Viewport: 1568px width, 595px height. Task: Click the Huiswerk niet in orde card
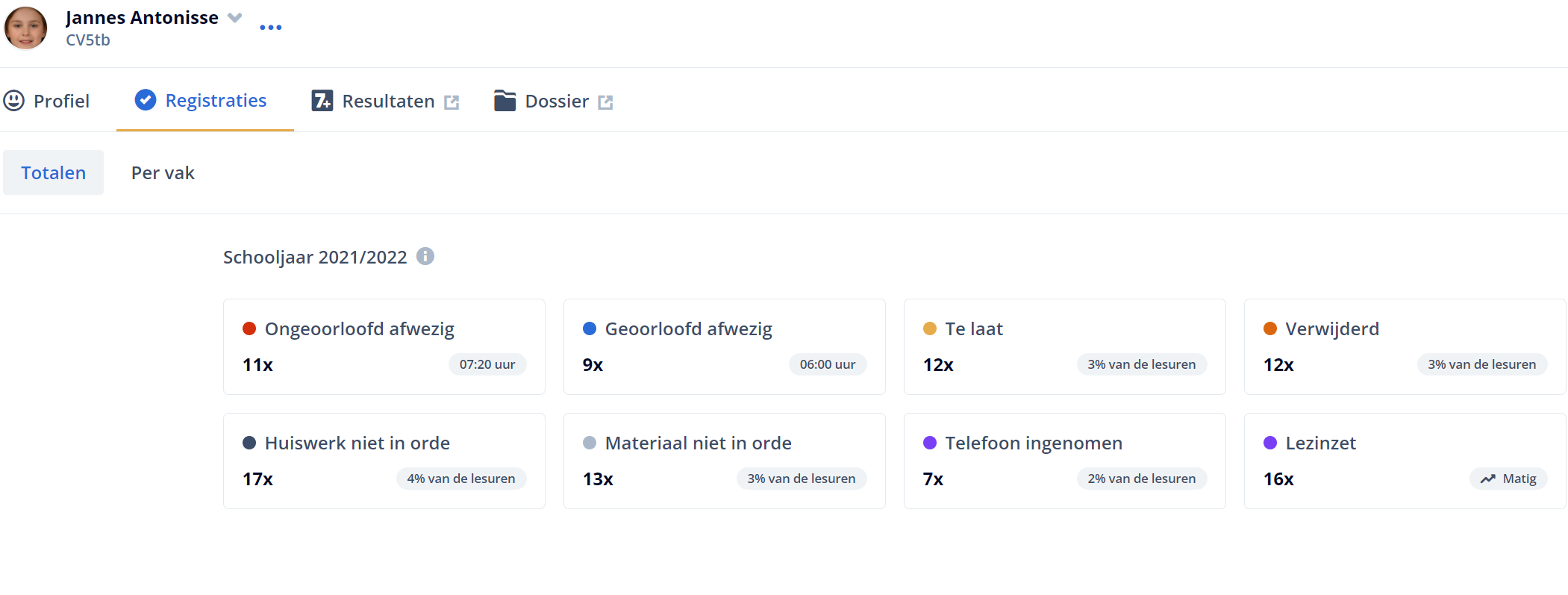pos(384,461)
